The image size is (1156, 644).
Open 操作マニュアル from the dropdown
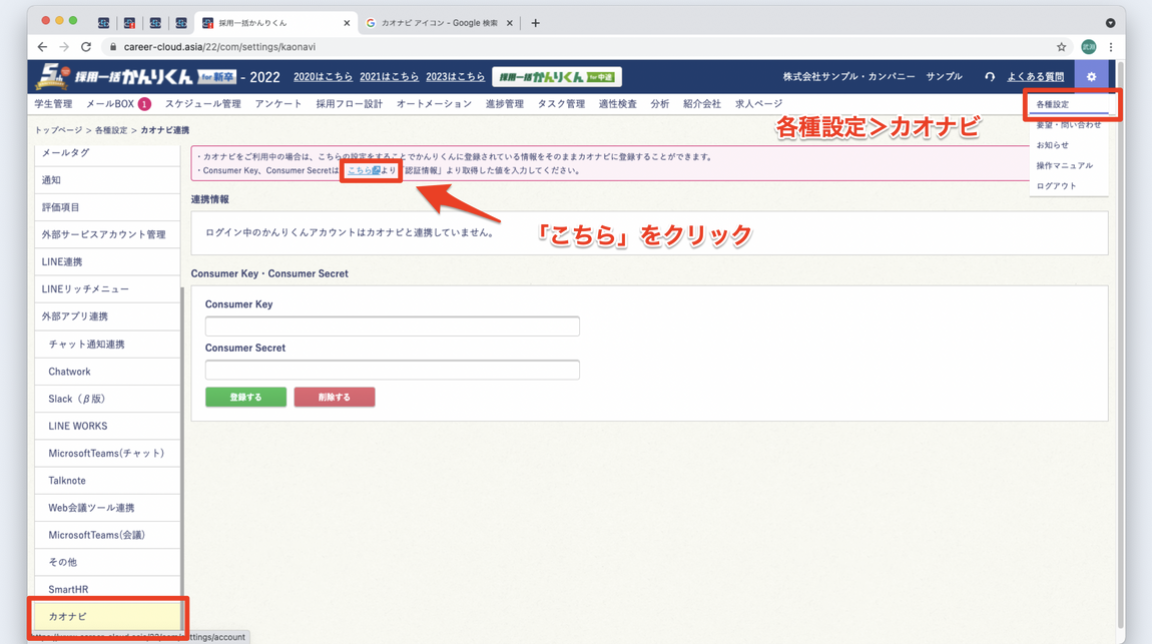1064,166
